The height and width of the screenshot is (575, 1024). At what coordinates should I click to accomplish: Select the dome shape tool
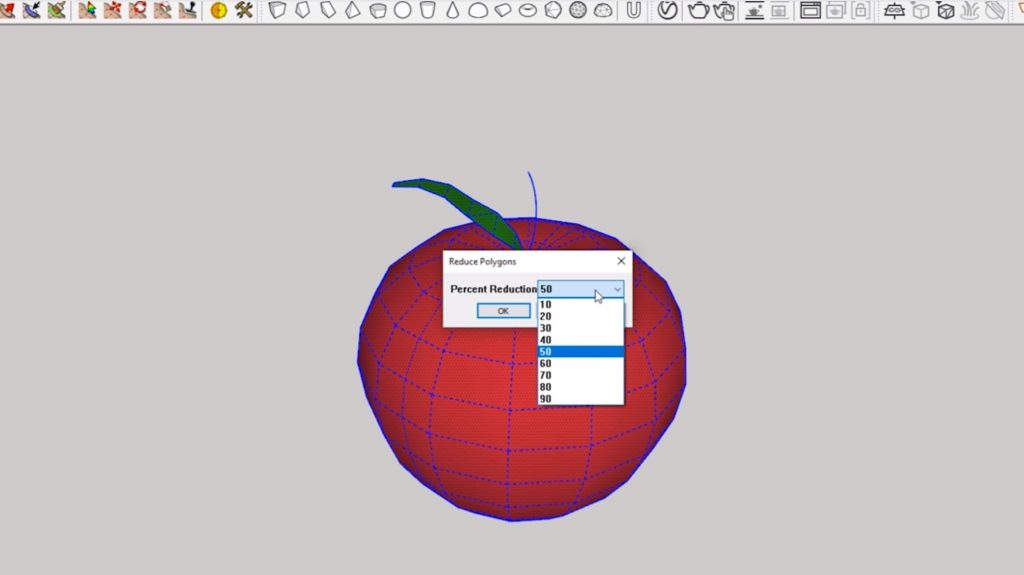[478, 10]
